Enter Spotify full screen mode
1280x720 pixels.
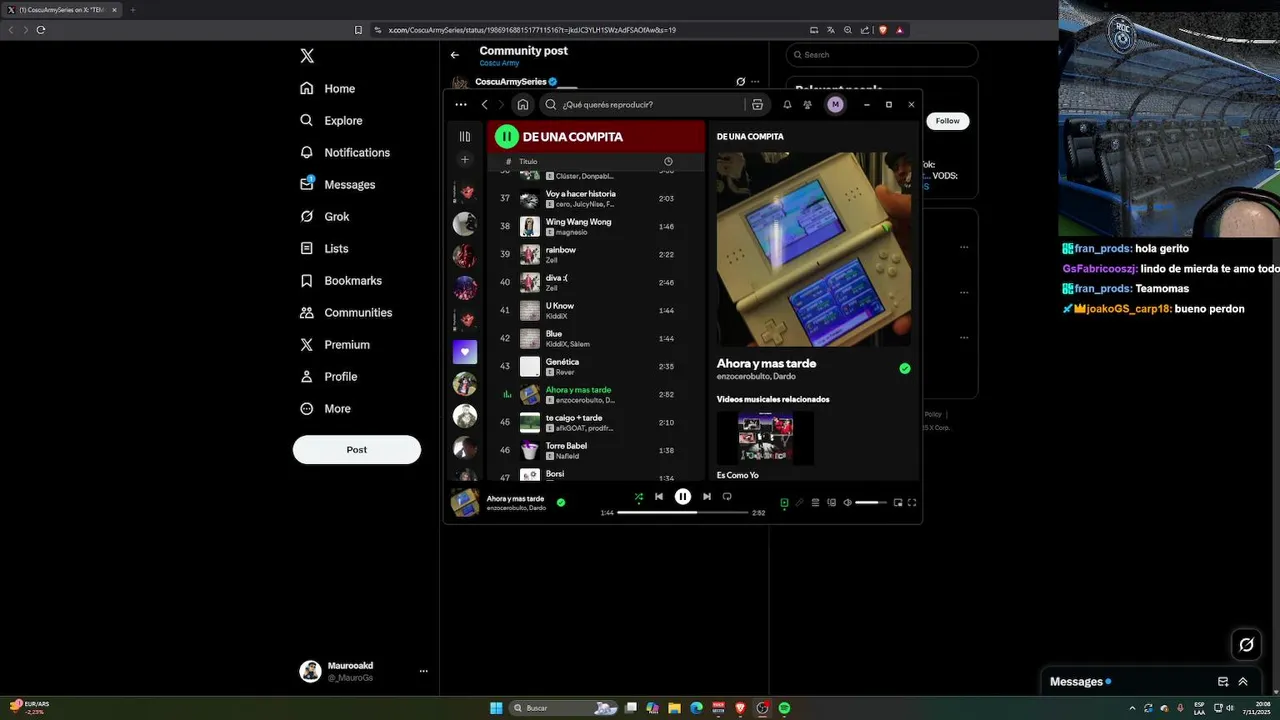click(x=911, y=502)
